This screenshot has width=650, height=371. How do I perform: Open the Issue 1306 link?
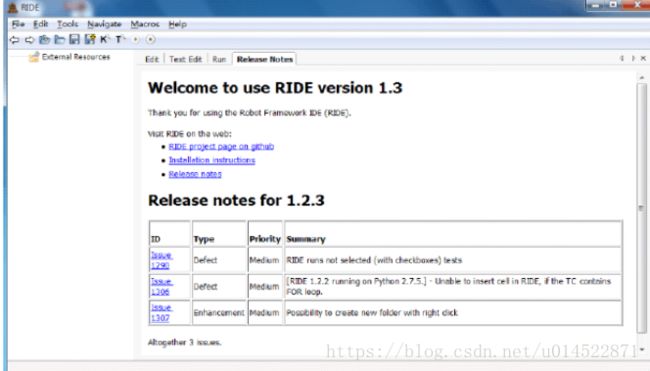pos(162,286)
